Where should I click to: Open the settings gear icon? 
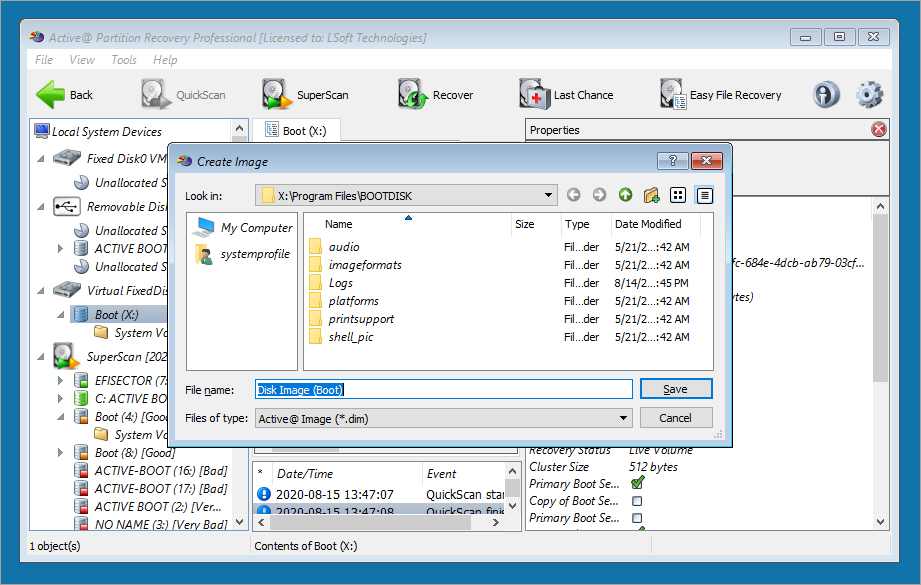[869, 95]
